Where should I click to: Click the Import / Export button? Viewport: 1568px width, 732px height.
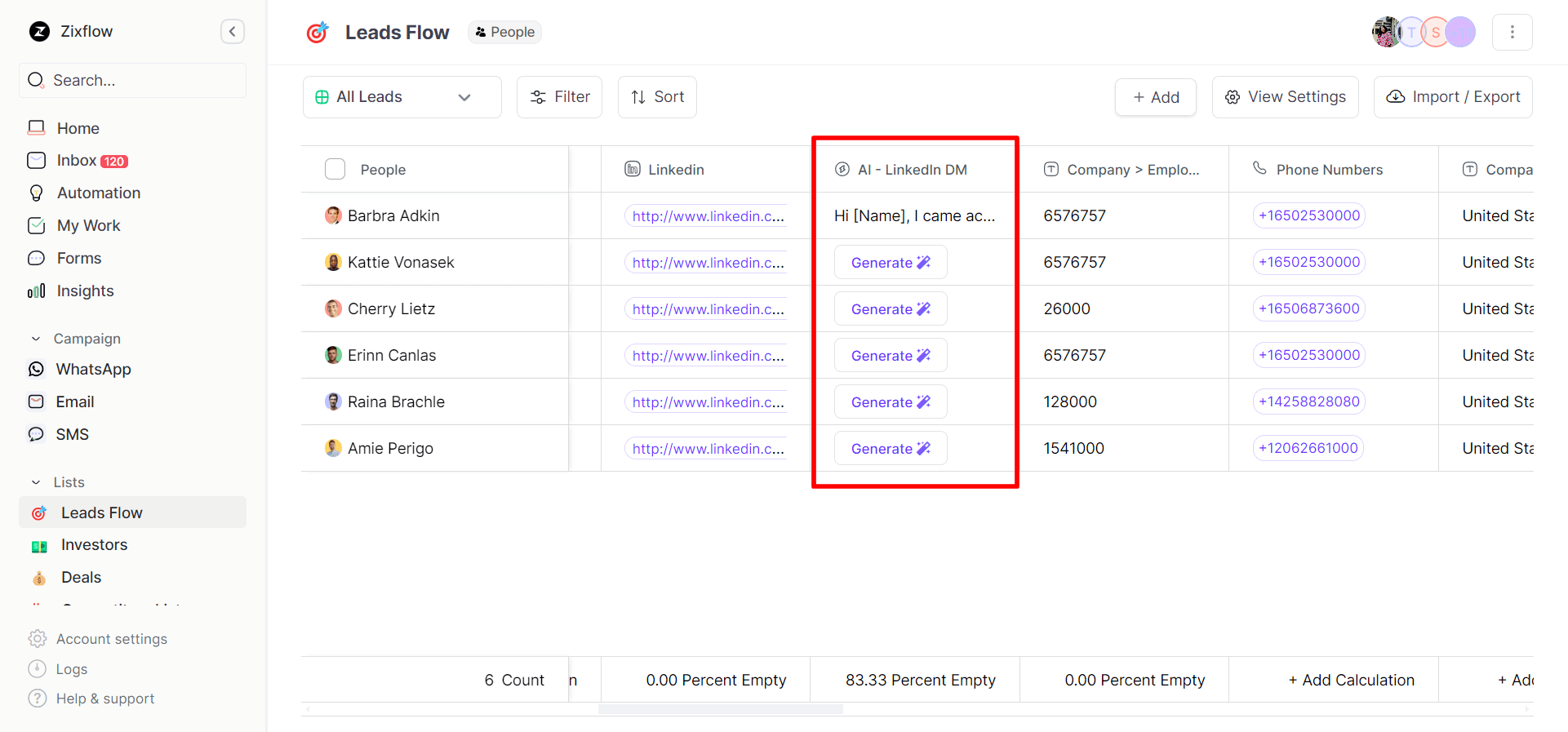click(1452, 97)
